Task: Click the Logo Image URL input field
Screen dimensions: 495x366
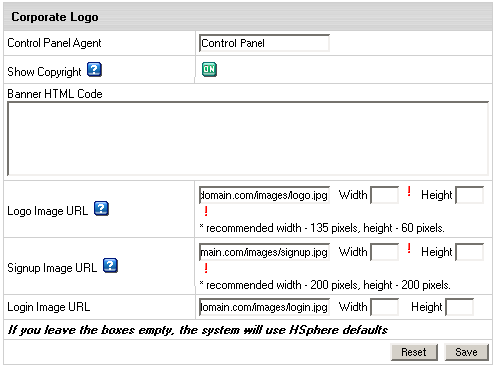Action: pyautogui.click(x=264, y=195)
